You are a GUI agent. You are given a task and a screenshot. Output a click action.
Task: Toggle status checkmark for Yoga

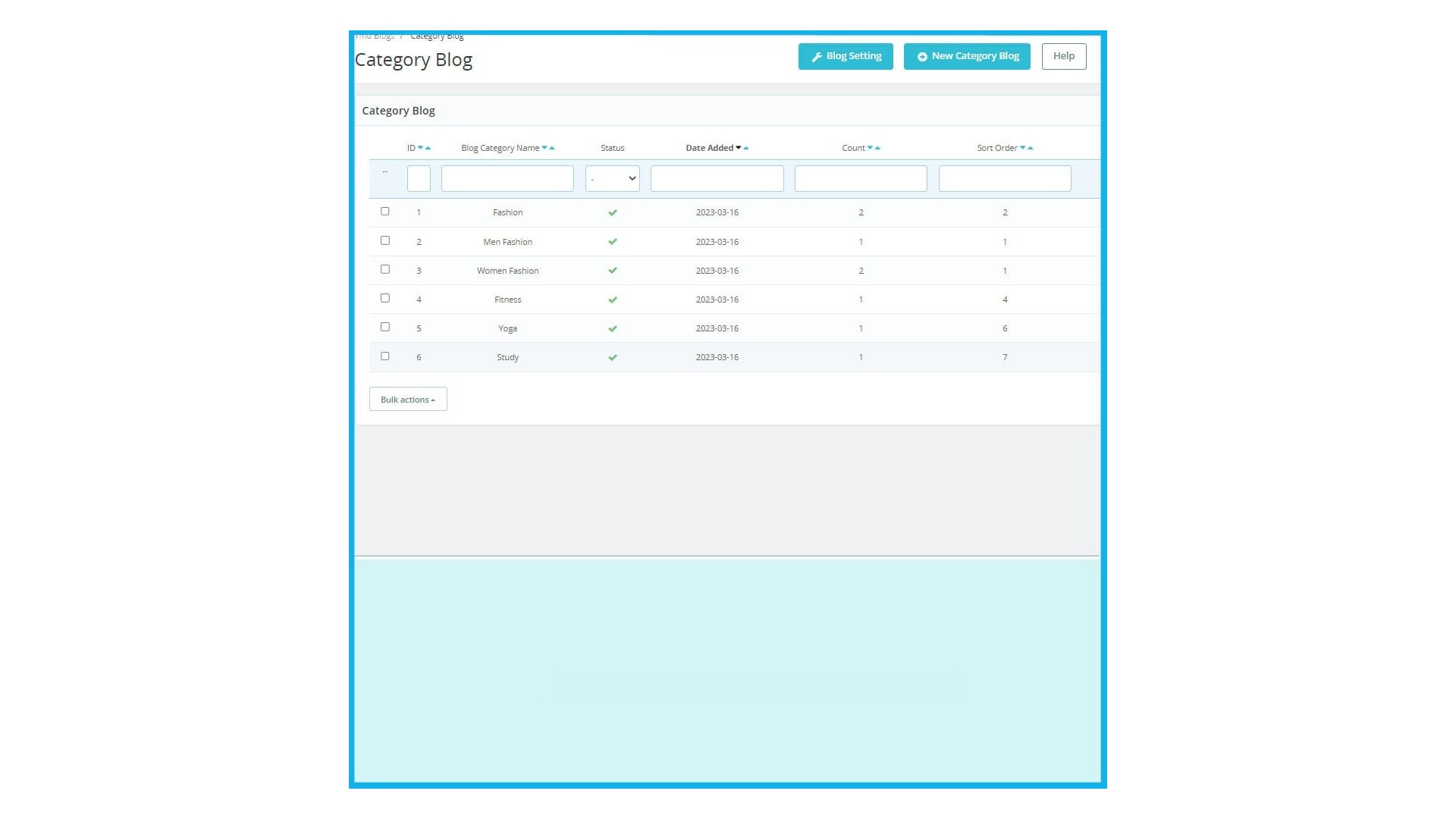pyautogui.click(x=613, y=329)
